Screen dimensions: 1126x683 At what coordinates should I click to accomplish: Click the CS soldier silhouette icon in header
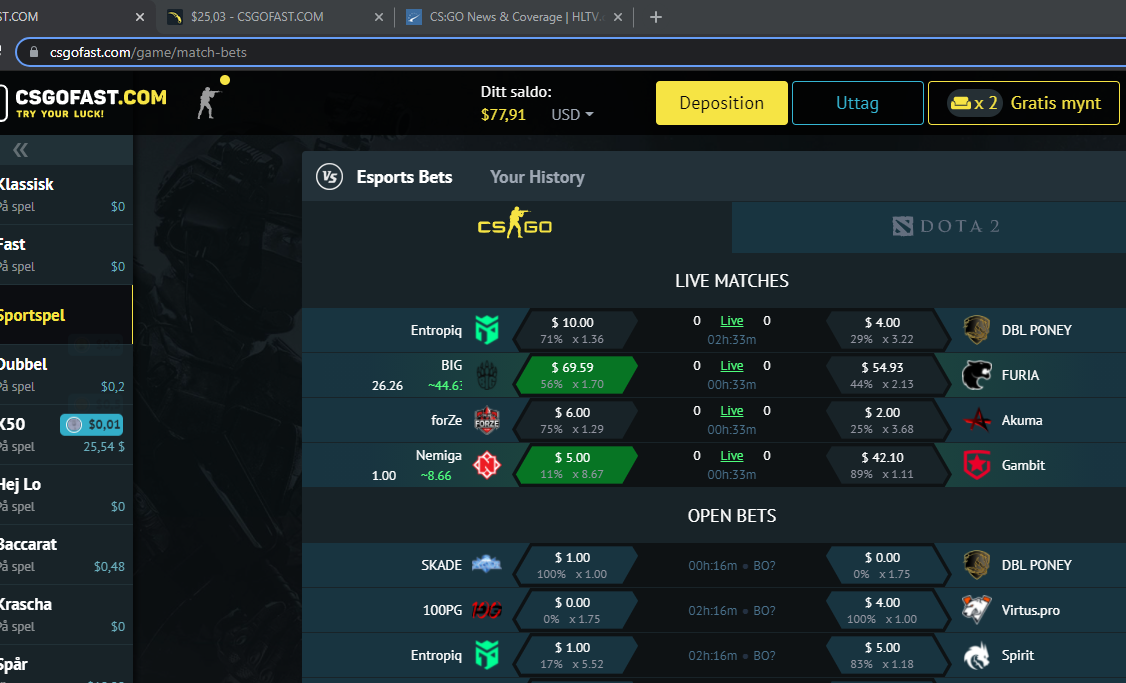208,102
